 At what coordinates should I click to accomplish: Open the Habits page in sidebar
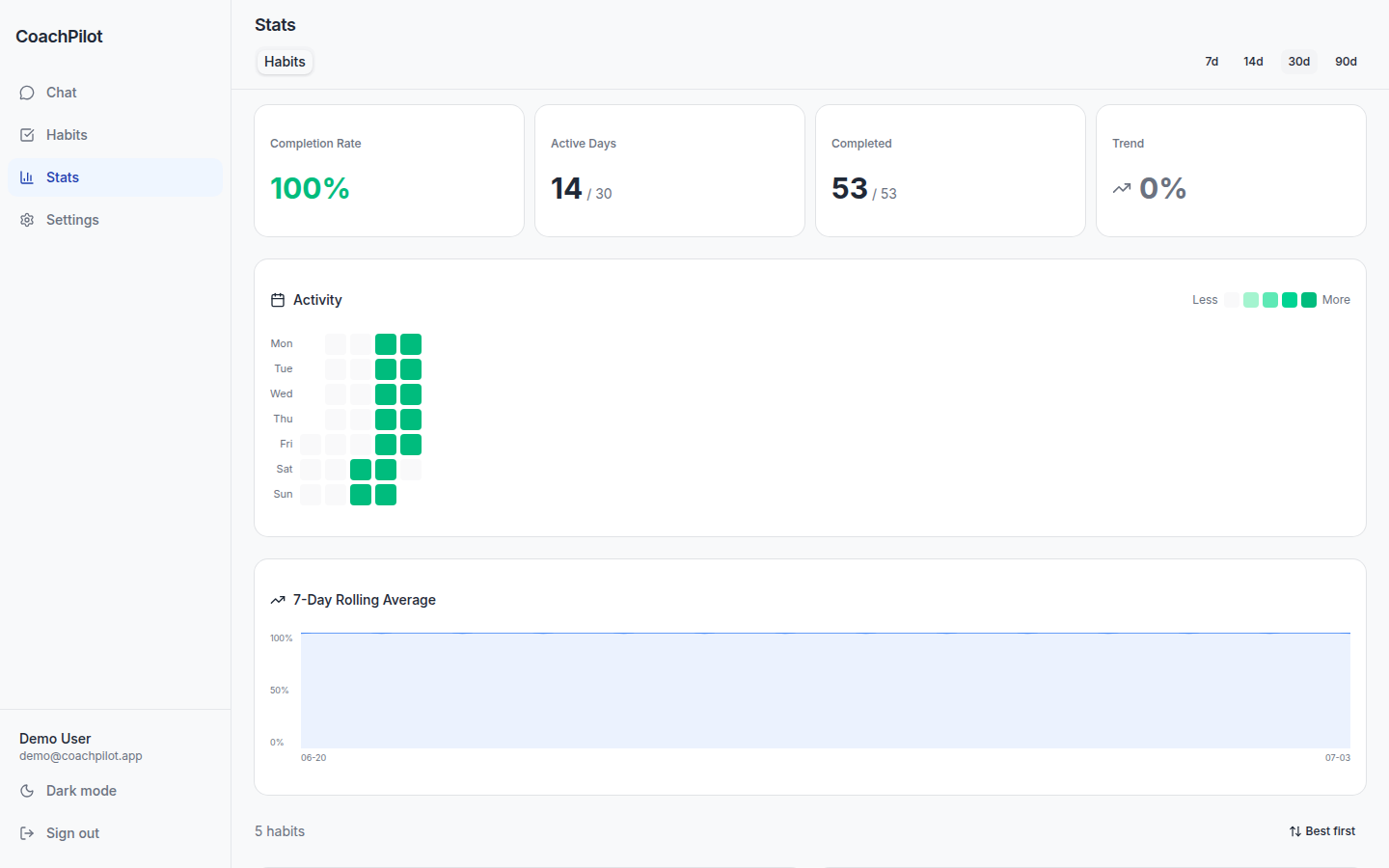point(115,135)
